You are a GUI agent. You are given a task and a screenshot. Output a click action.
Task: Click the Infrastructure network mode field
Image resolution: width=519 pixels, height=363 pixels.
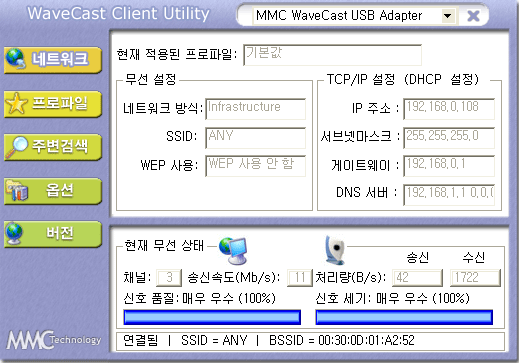(255, 109)
